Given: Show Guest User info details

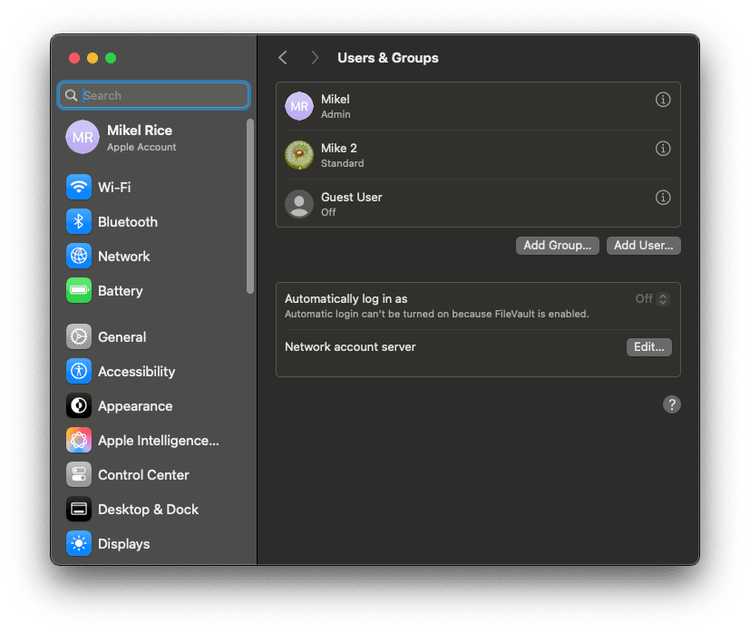Looking at the screenshot, I should (x=662, y=198).
